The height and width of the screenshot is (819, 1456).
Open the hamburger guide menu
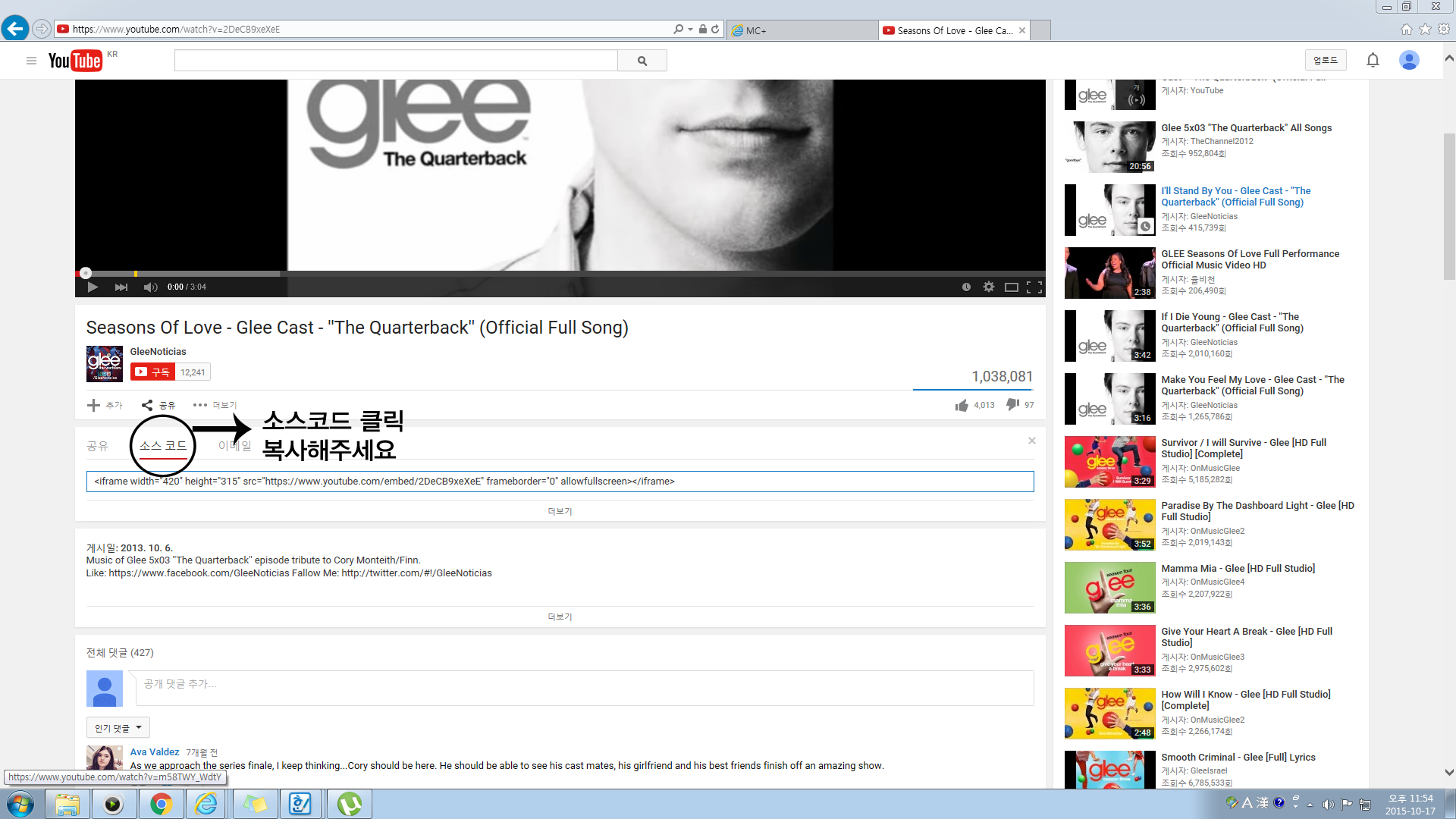pyautogui.click(x=31, y=61)
